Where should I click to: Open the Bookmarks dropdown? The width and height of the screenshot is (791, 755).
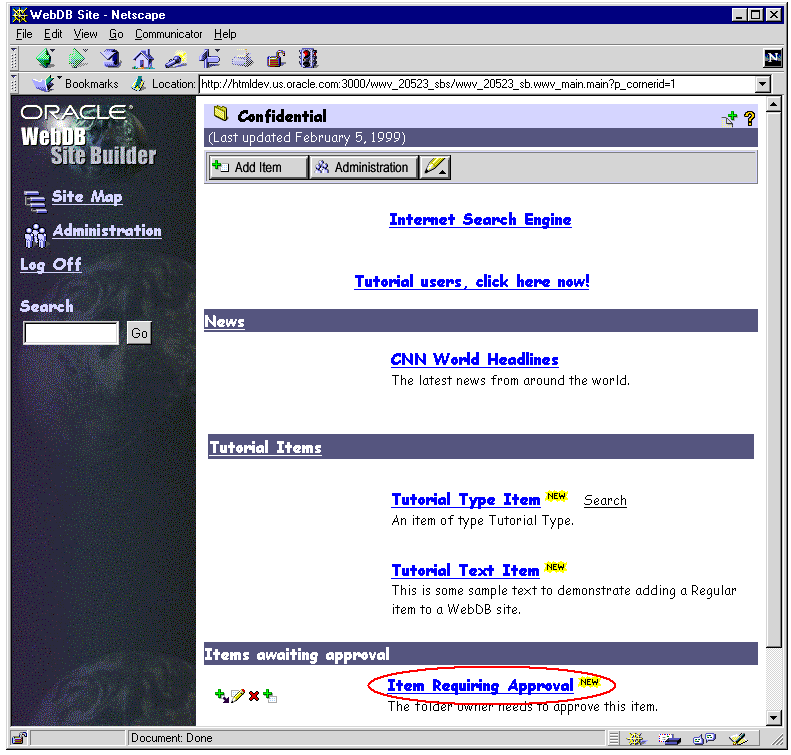77,85
